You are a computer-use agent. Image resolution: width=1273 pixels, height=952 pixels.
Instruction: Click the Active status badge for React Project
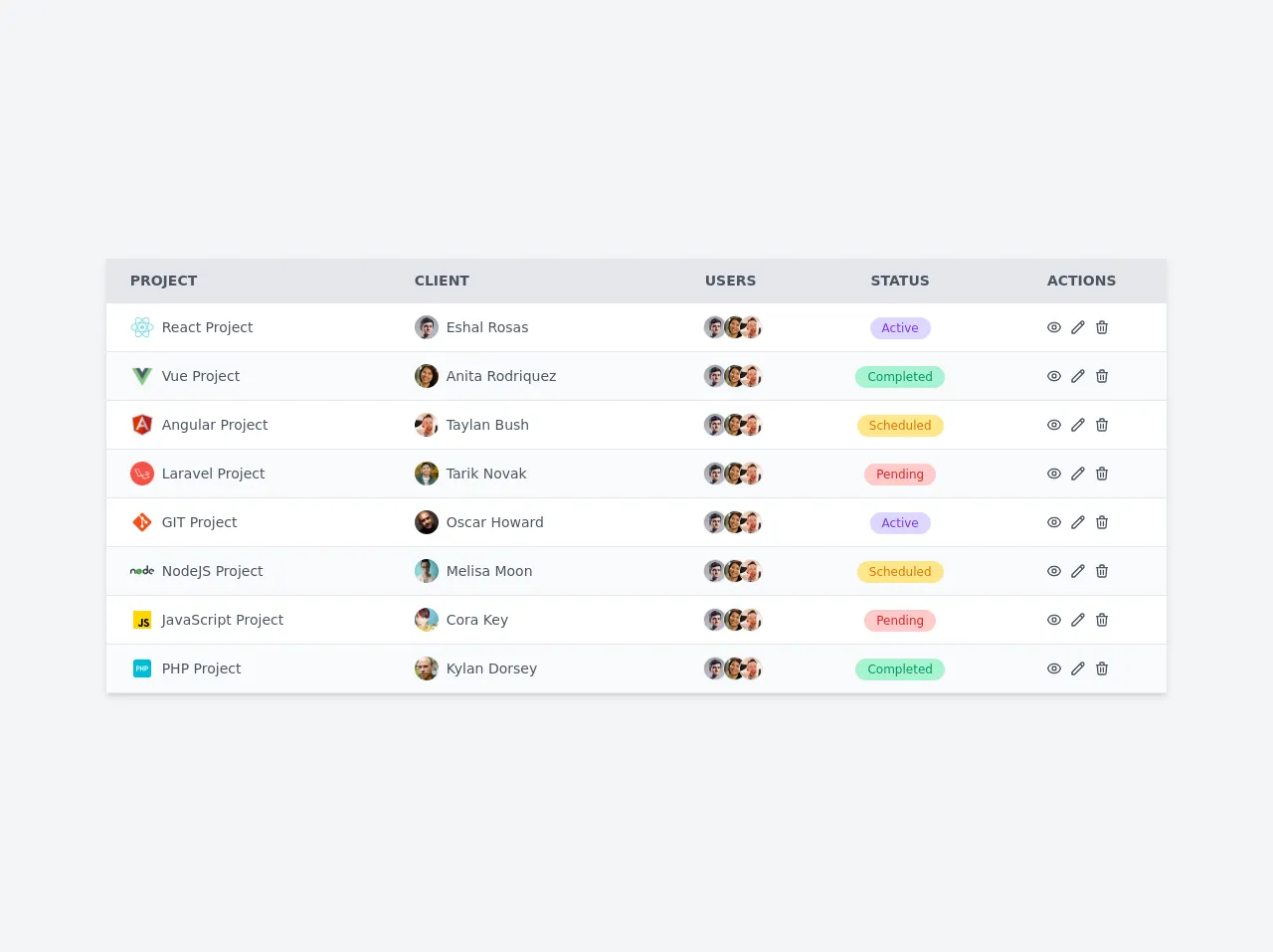pos(900,328)
